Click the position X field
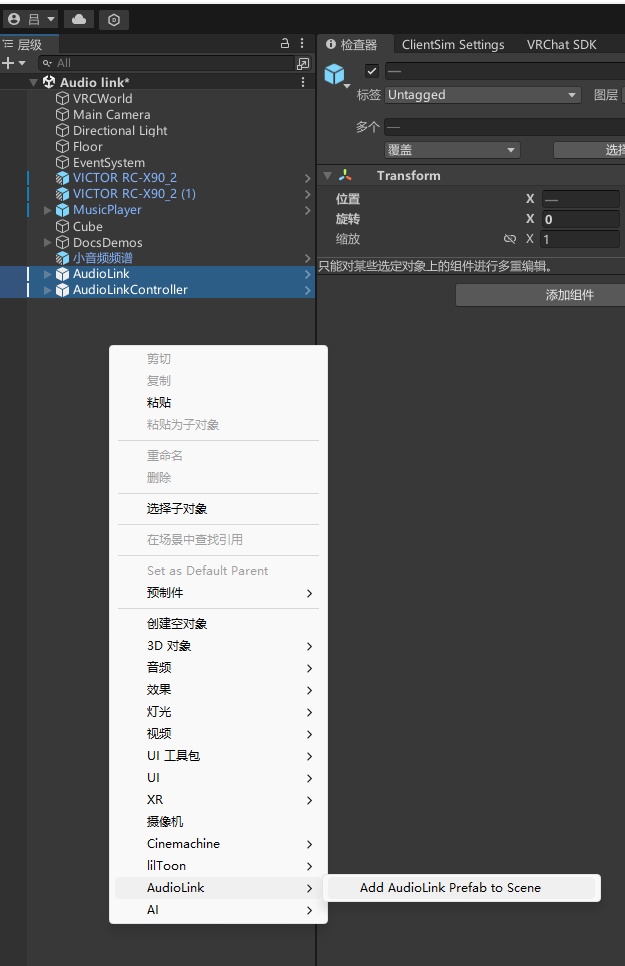Image resolution: width=625 pixels, height=966 pixels. [x=580, y=199]
